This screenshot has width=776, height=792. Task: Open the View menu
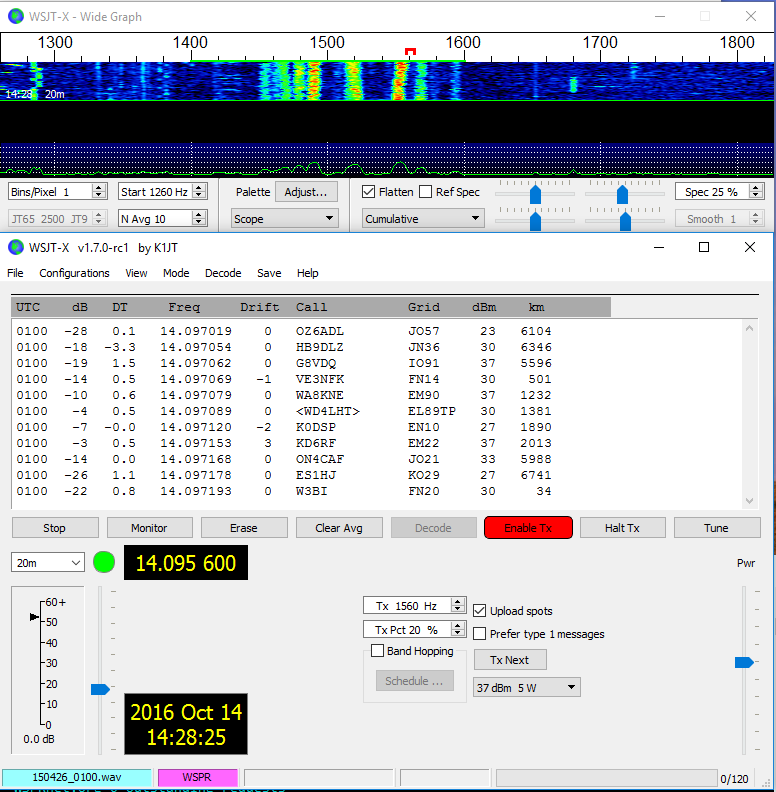tap(136, 273)
